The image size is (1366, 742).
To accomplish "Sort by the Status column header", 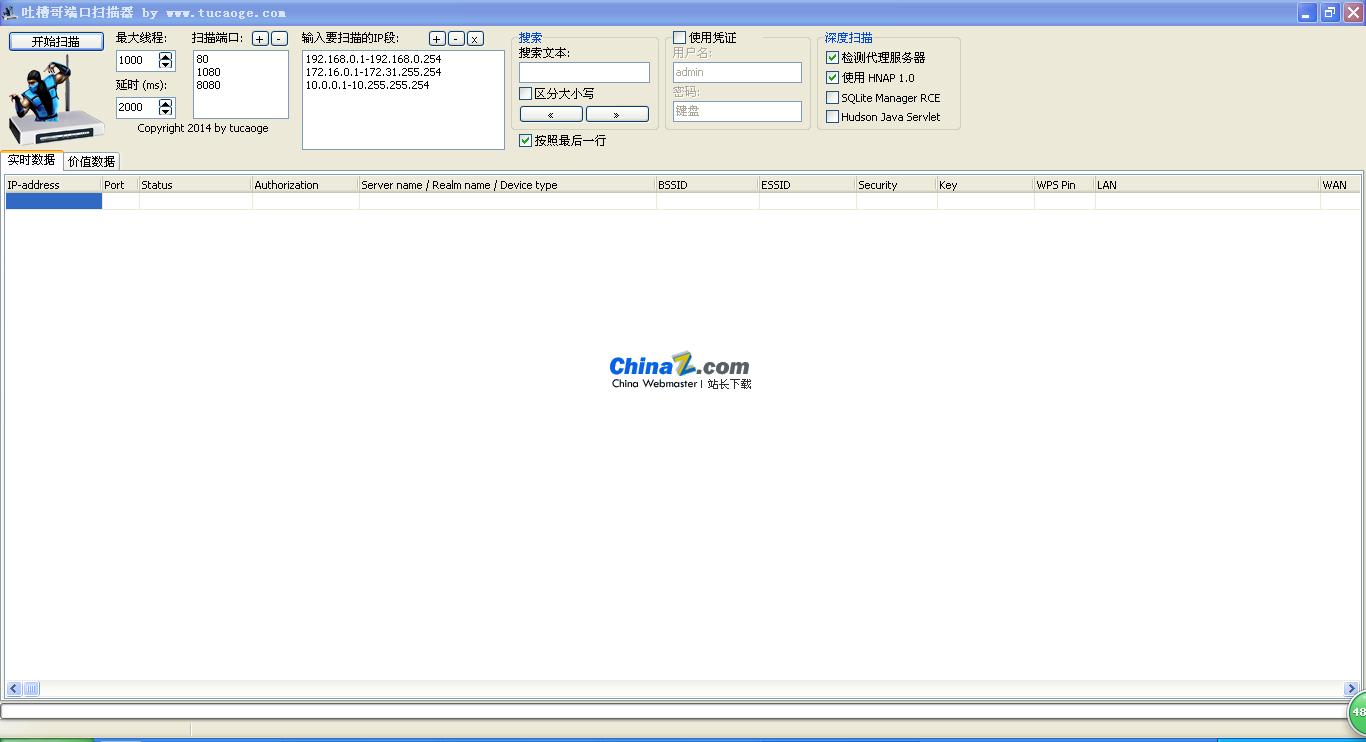I will pyautogui.click(x=195, y=185).
